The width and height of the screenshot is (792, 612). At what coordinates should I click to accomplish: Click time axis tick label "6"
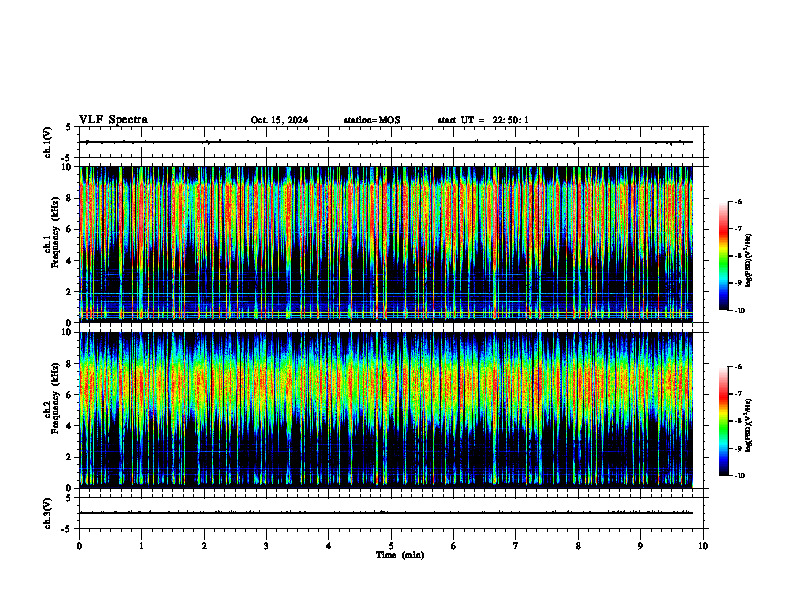(453, 546)
